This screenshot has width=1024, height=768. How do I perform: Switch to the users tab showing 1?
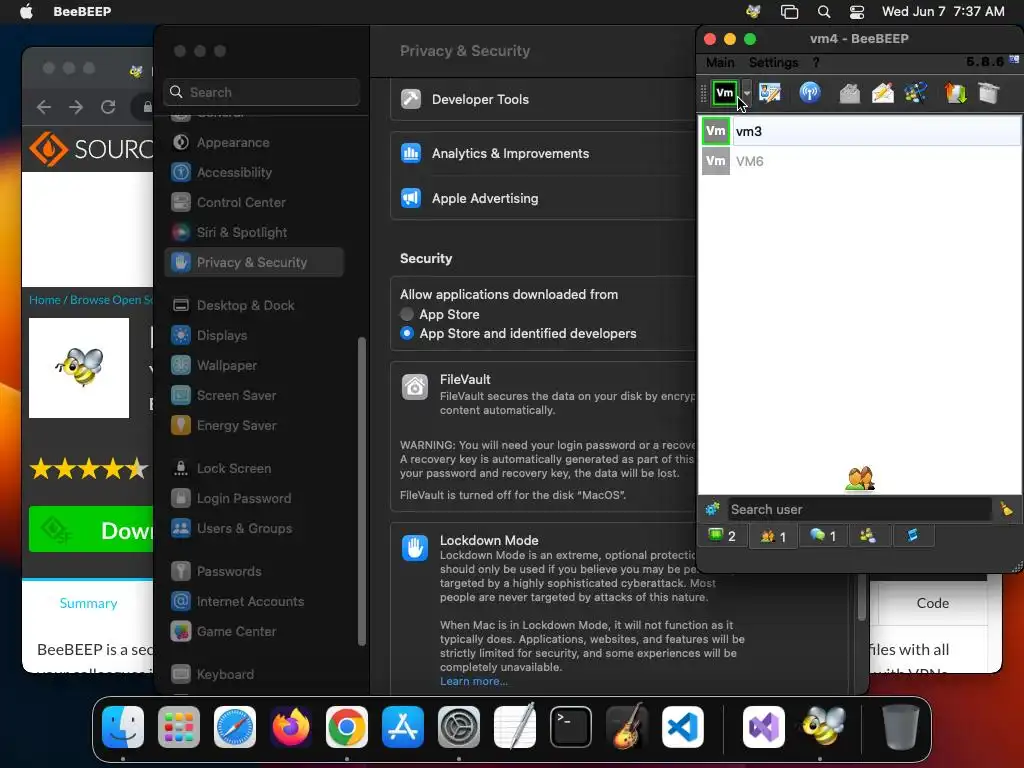773,536
